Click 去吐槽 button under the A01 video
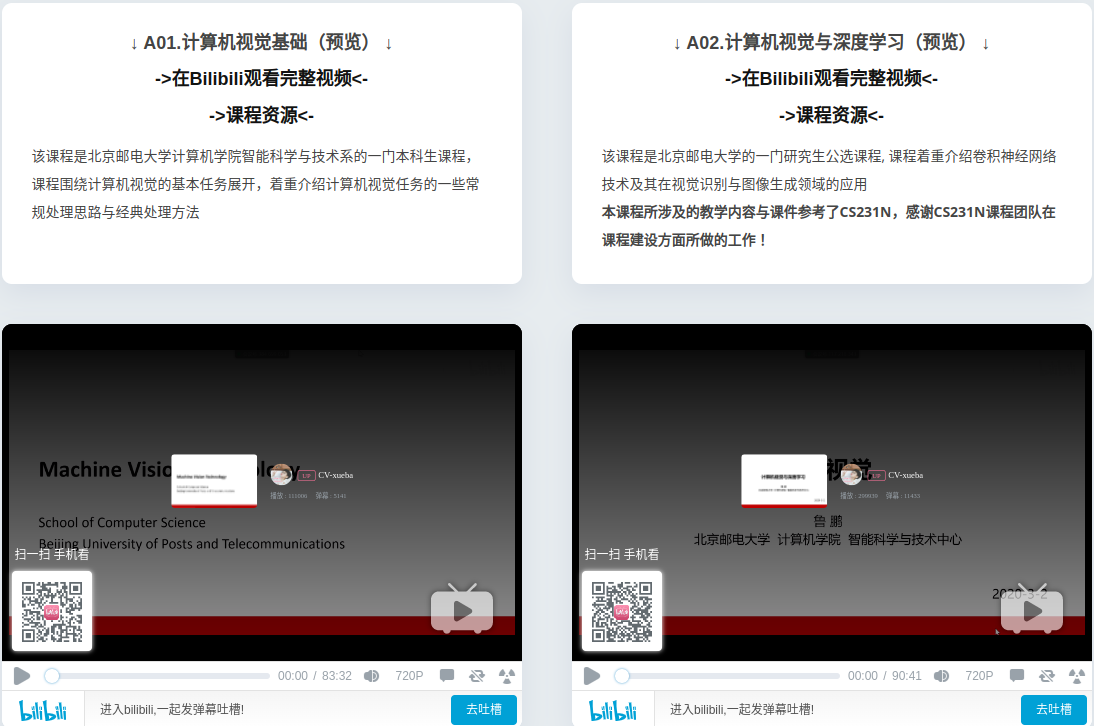 click(x=484, y=709)
